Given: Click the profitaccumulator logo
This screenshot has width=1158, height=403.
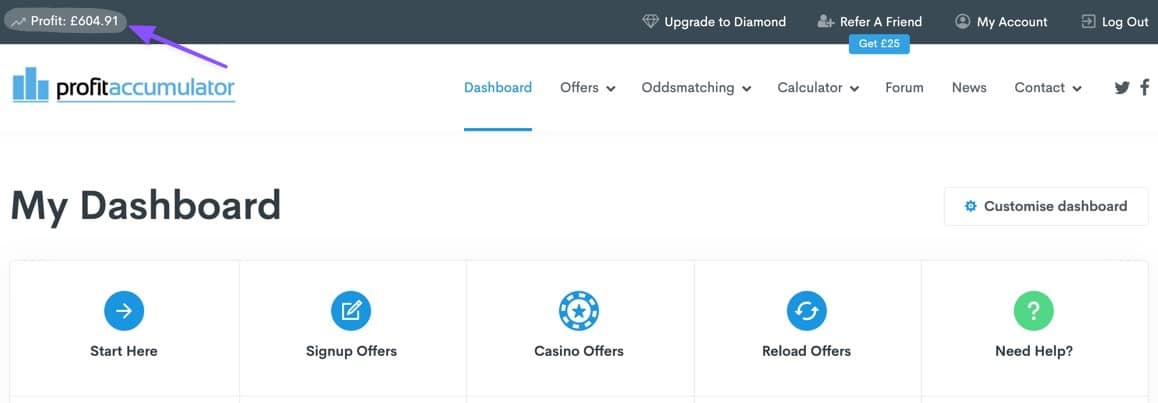Looking at the screenshot, I should pos(124,85).
